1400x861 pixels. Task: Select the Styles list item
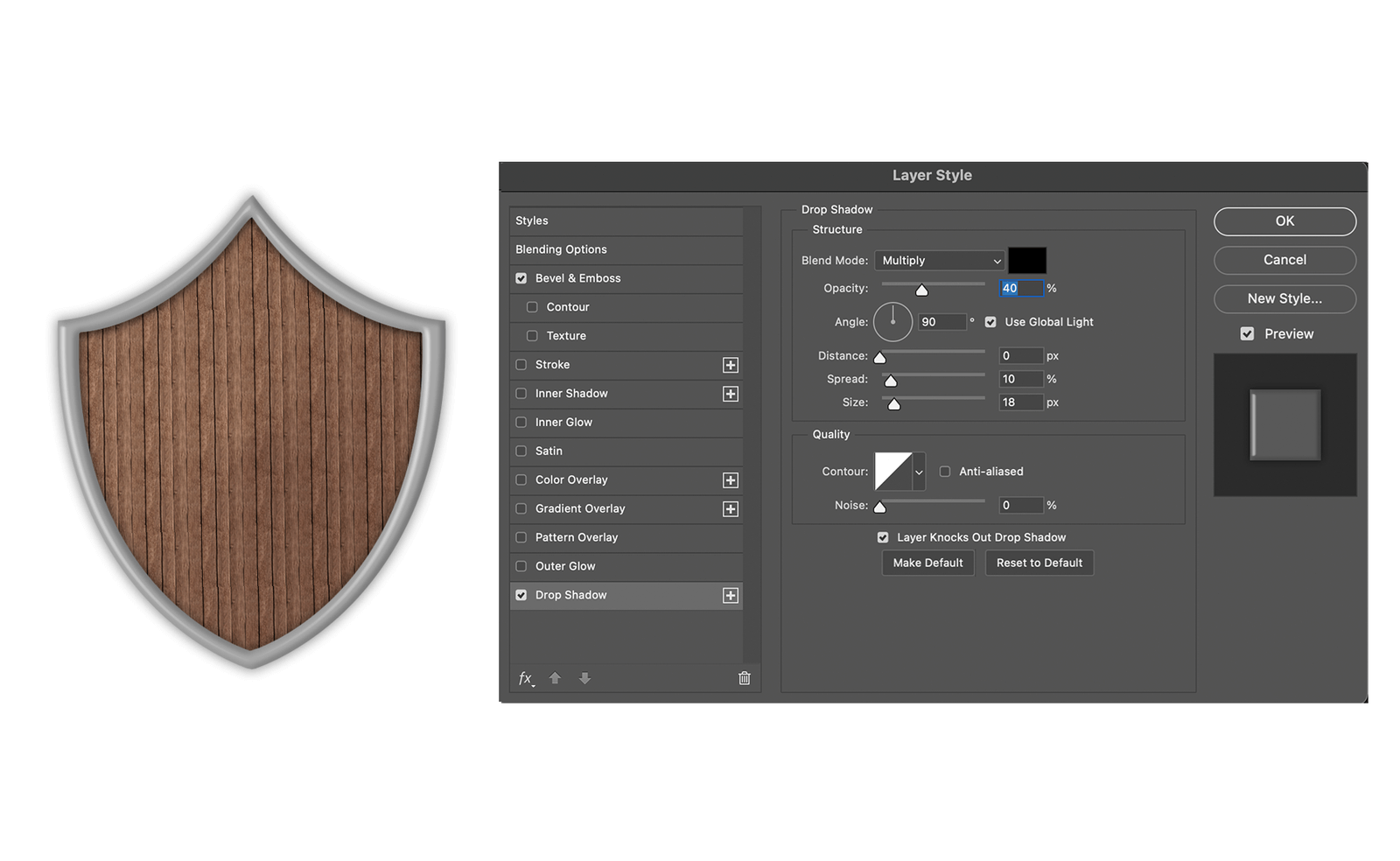click(626, 221)
